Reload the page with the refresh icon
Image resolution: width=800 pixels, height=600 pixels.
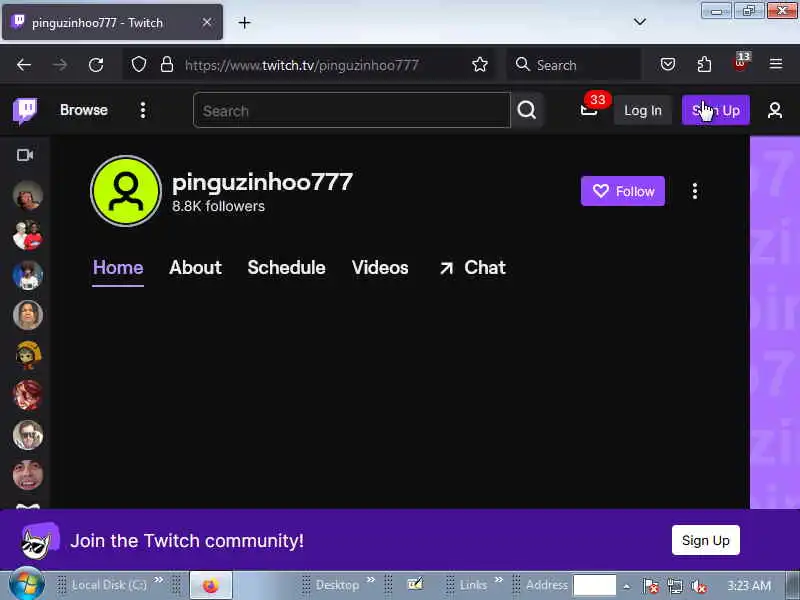[96, 65]
